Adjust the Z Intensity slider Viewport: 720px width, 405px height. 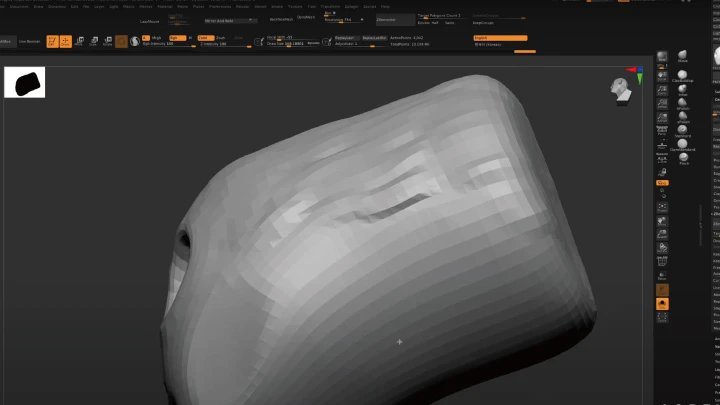pos(225,44)
